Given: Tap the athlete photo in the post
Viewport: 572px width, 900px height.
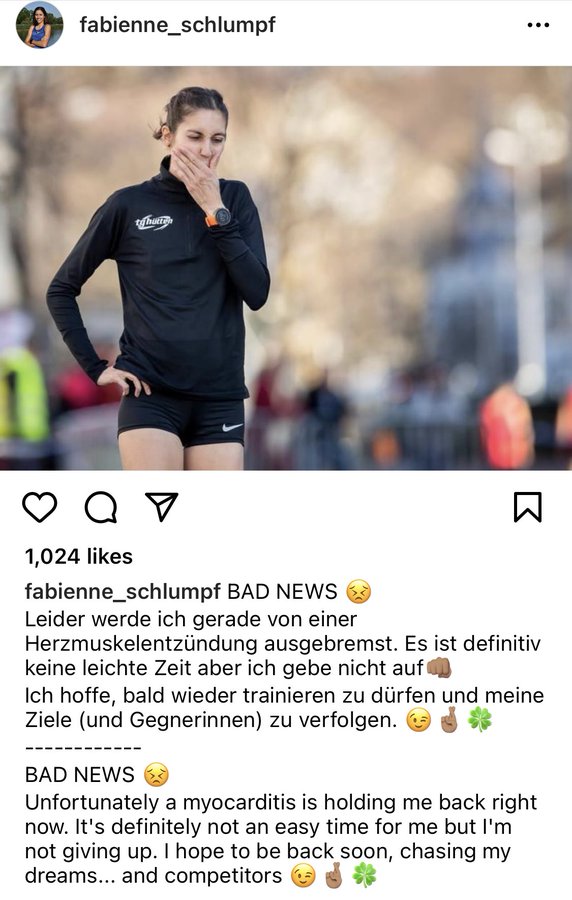Looking at the screenshot, I should 286,268.
